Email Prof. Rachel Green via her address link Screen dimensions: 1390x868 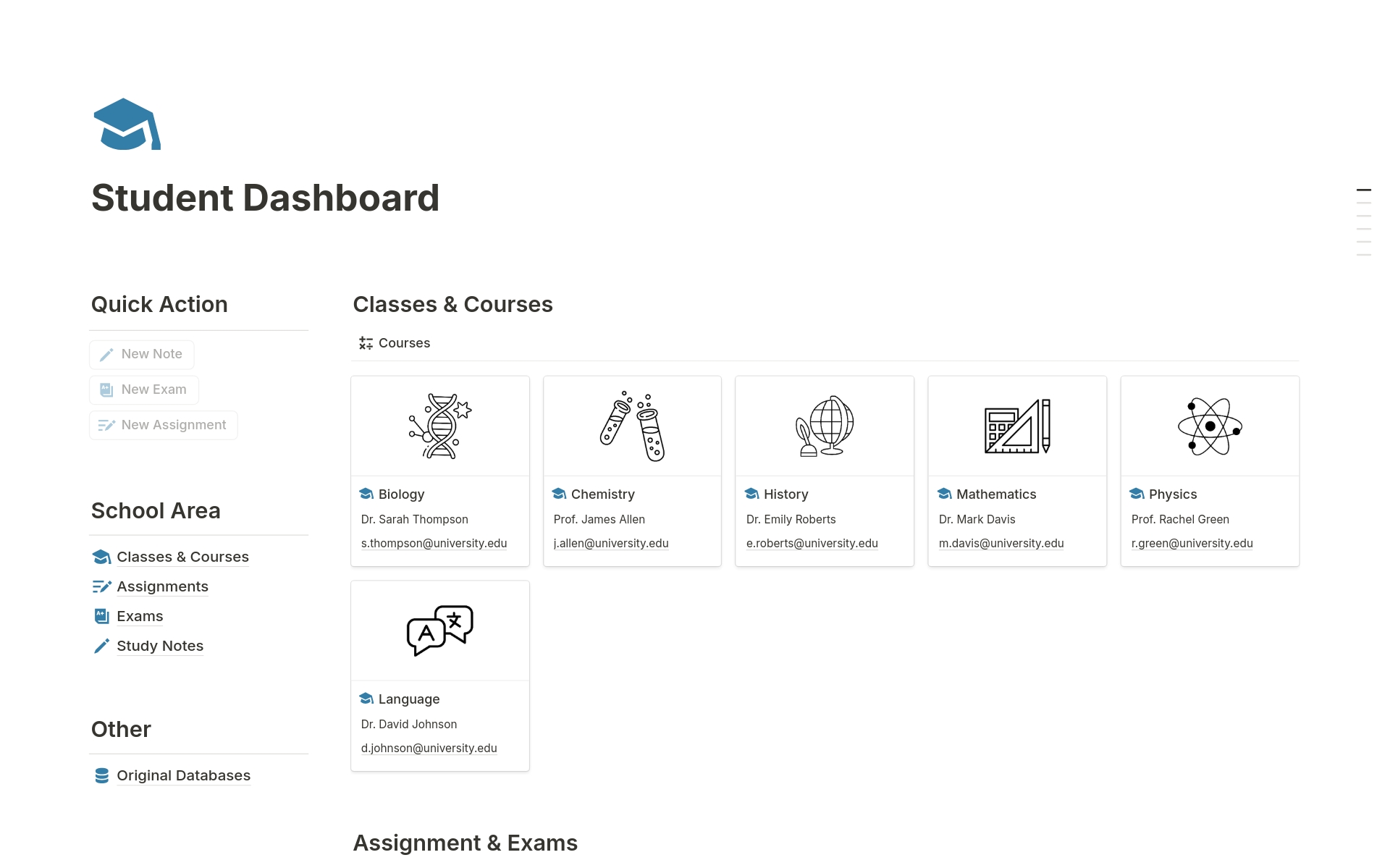click(1192, 543)
